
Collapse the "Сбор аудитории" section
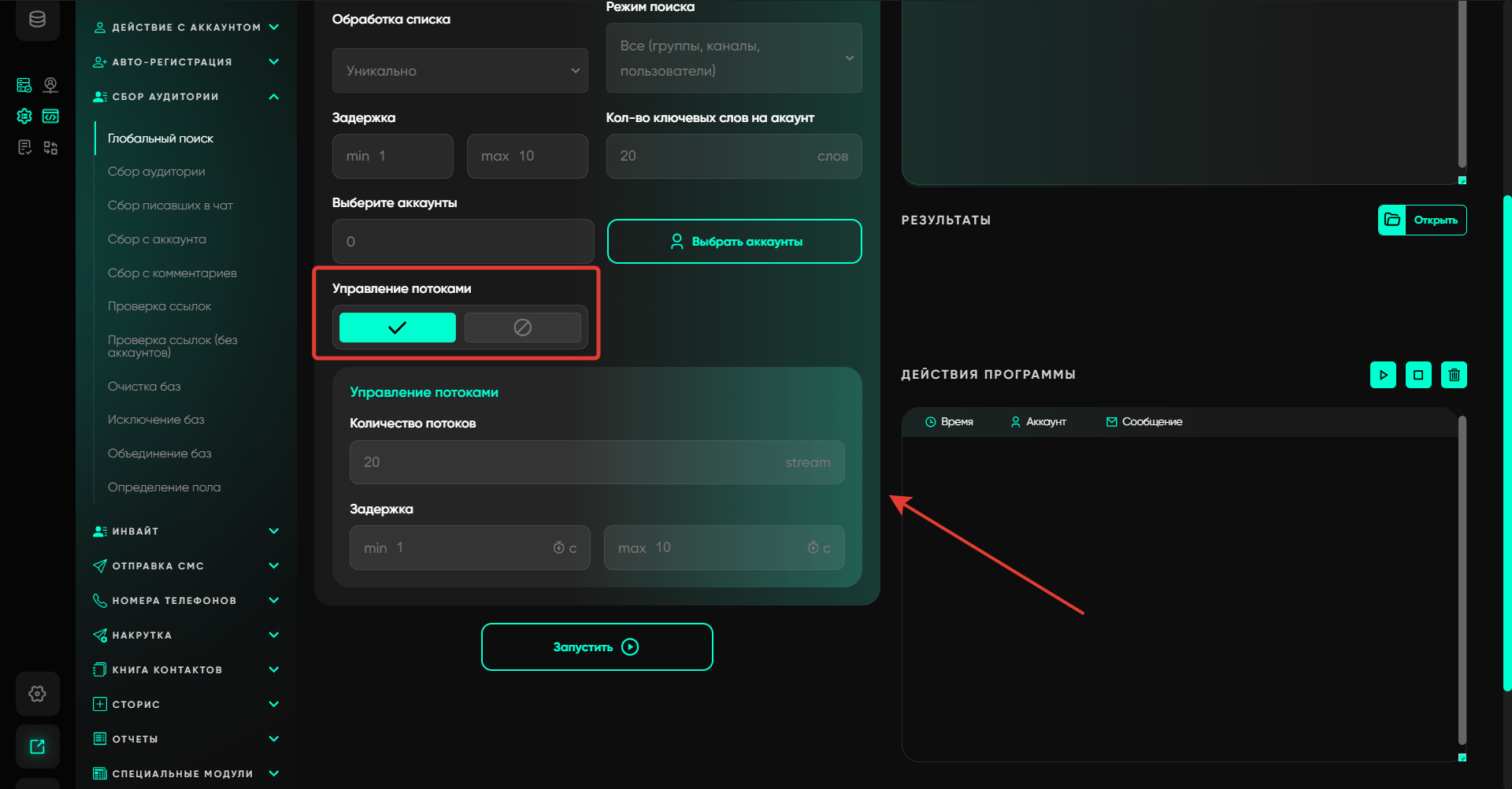coord(273,97)
